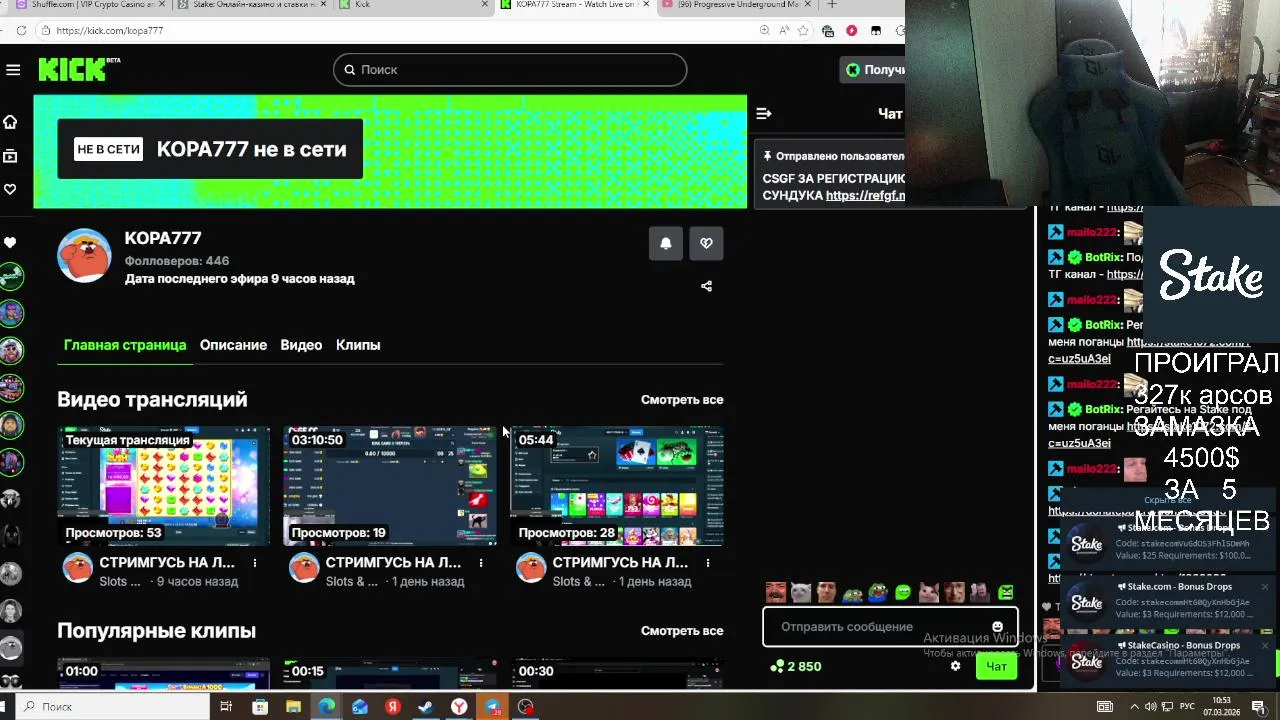Open Steam from the taskbar
The image size is (1280, 720).
pos(426,707)
